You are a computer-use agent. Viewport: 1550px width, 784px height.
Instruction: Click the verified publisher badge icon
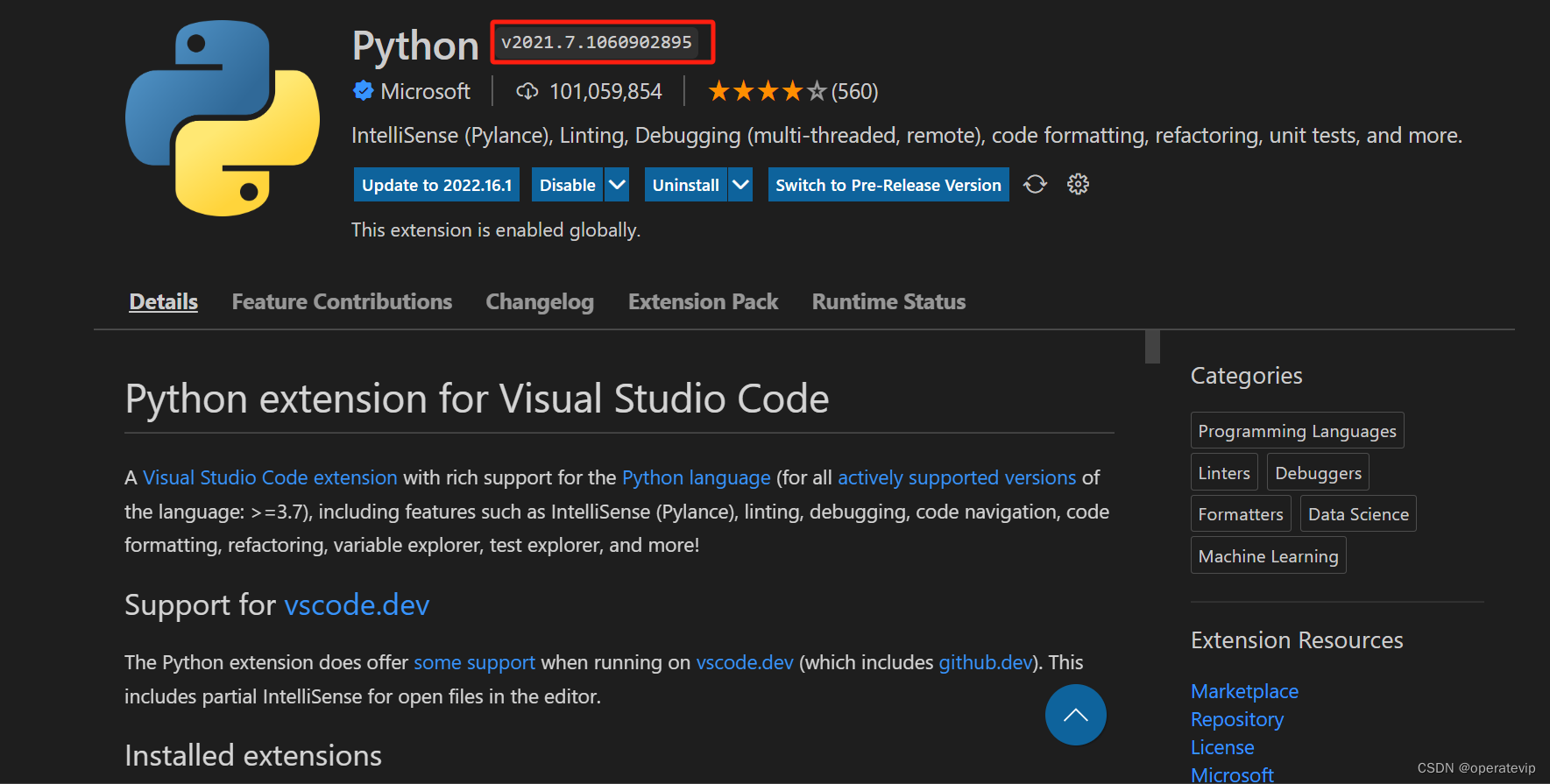click(363, 91)
